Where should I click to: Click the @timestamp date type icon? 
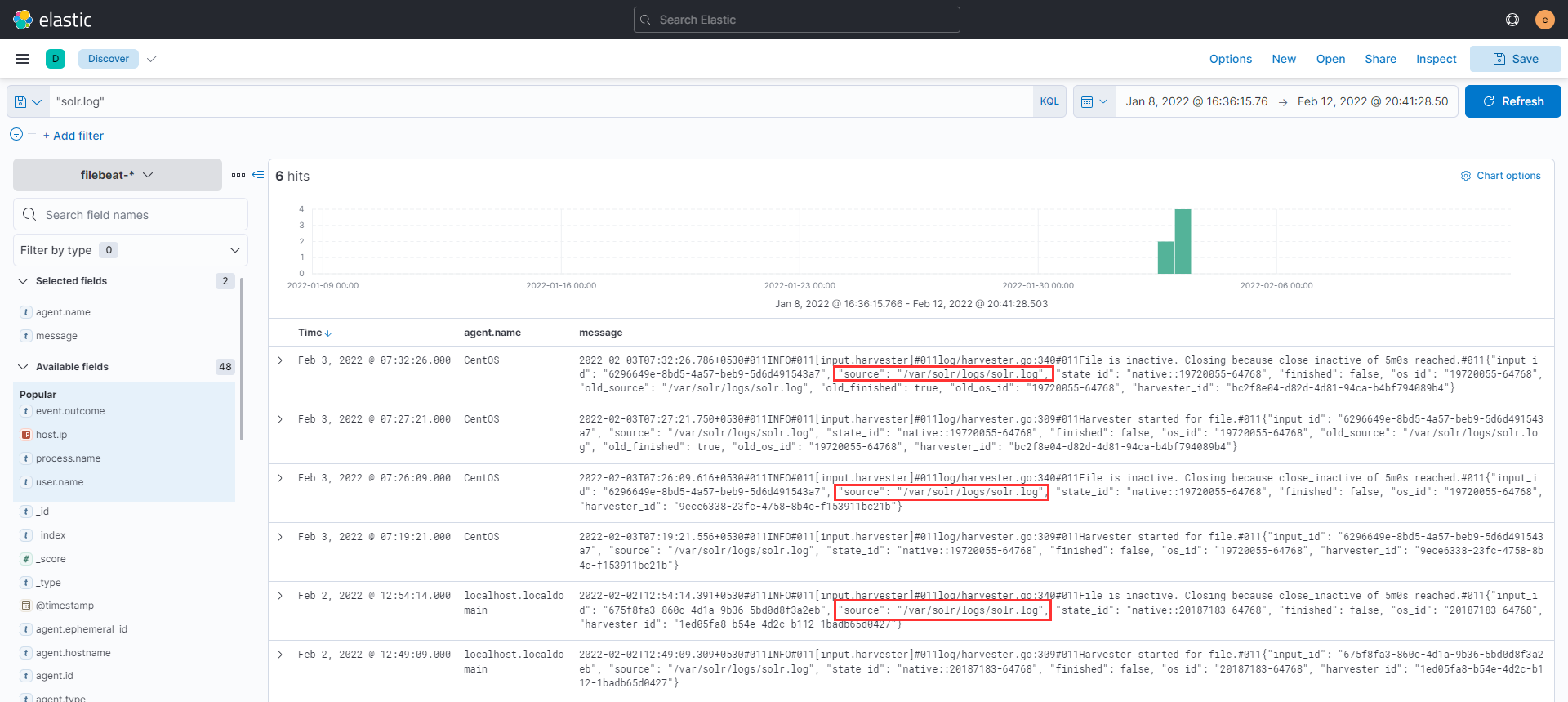click(26, 606)
